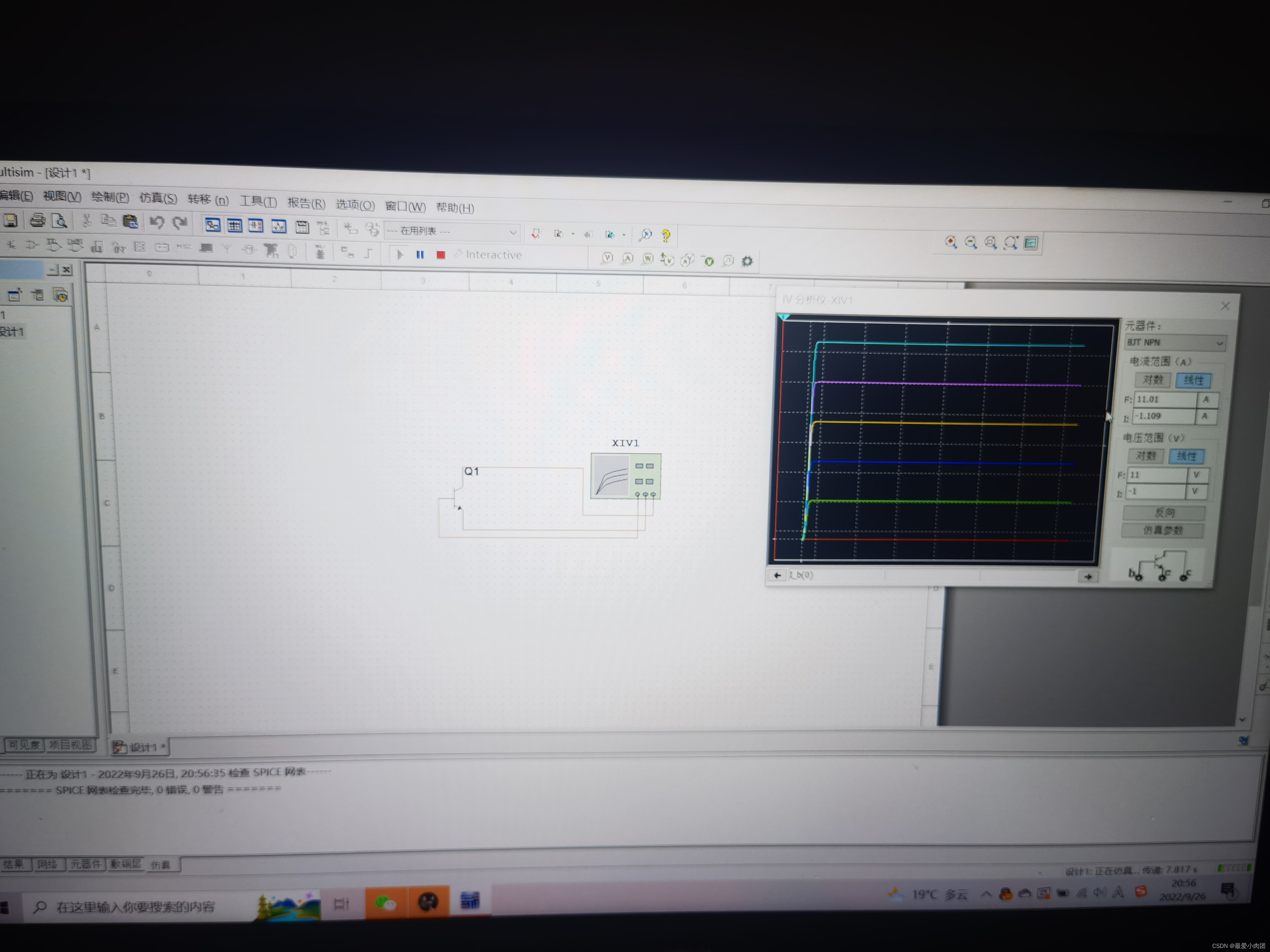Click the Zoom Fit to Page icon
1270x952 pixels.
tap(1010, 243)
